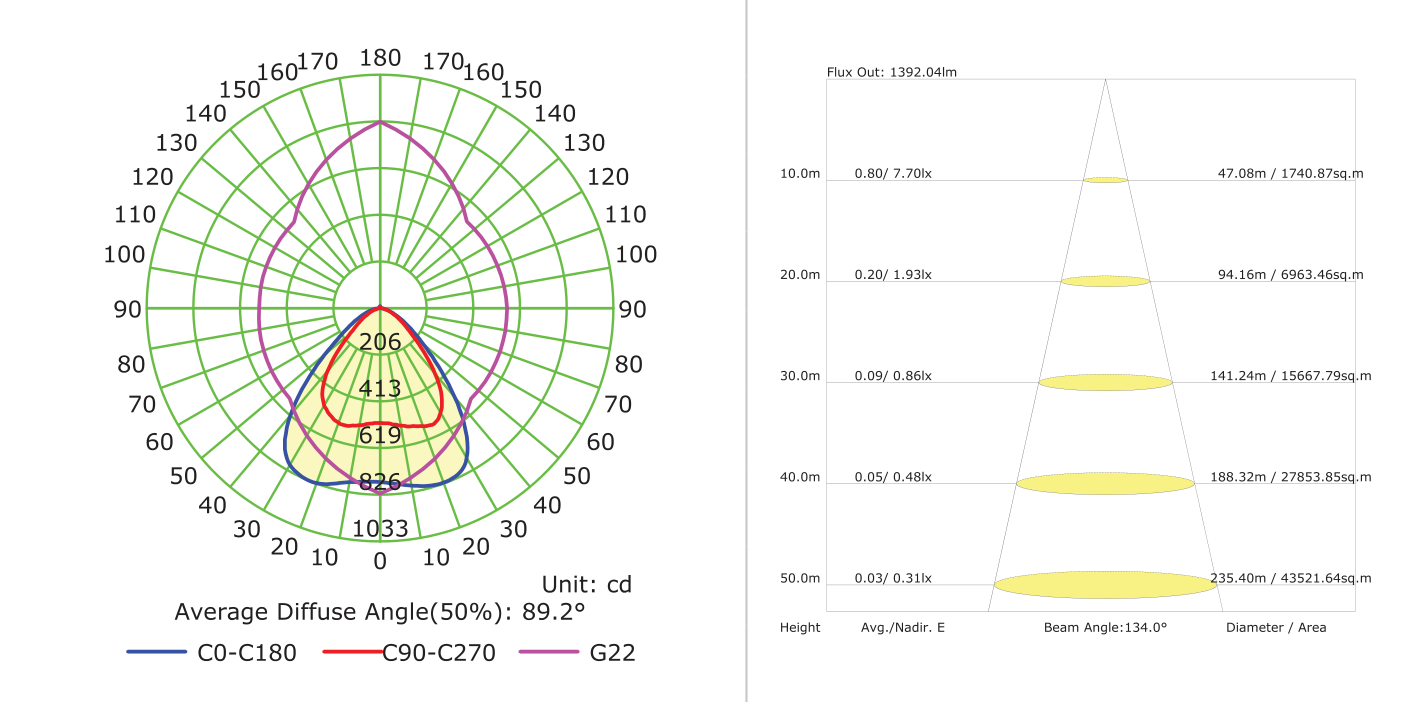Viewport: 1414px width, 702px height.
Task: Click the 0.09/ 0.86lx illuminance value
Action: 893,376
